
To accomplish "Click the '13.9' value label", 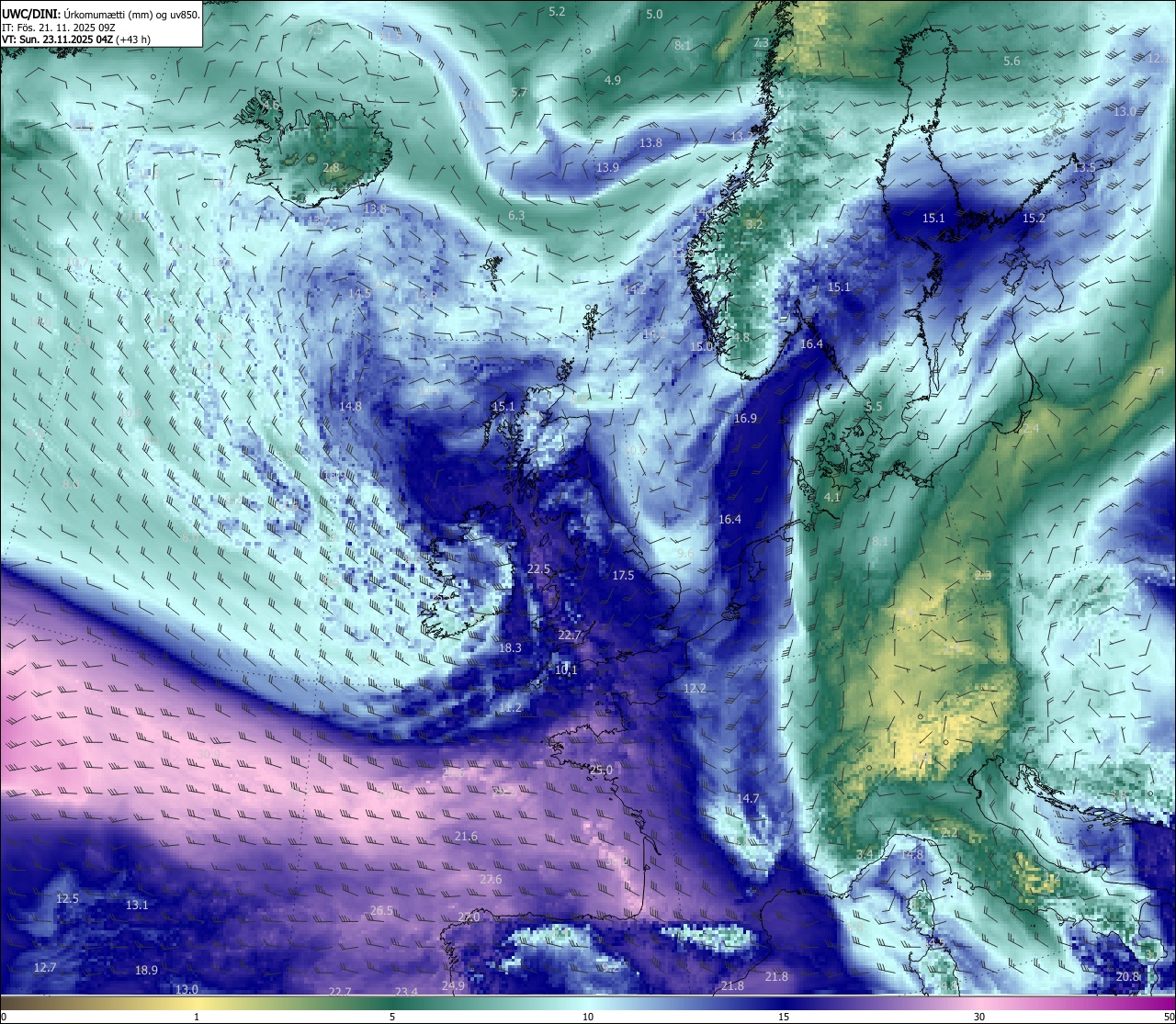I will point(607,167).
